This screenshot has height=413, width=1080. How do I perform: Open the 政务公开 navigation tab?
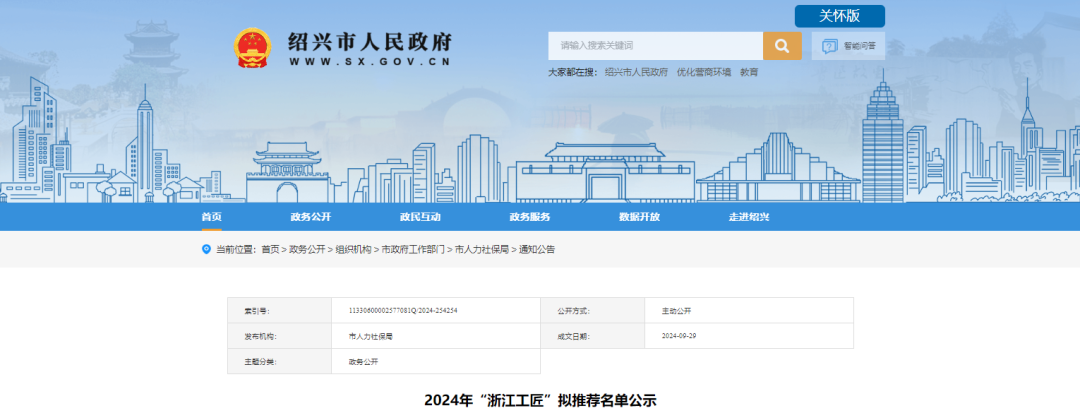310,217
